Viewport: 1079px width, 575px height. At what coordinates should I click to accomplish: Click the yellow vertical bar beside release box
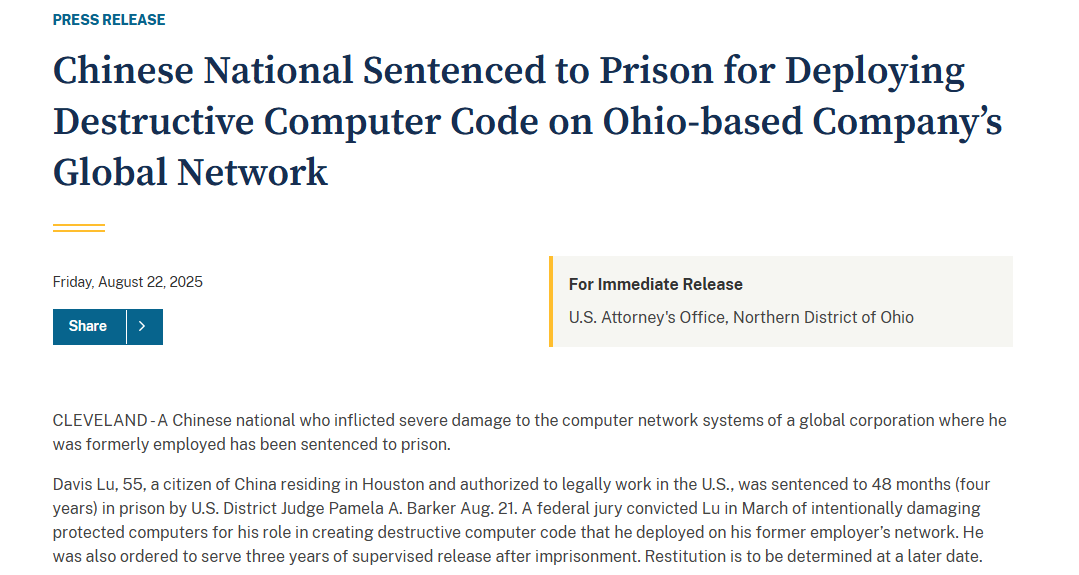click(x=550, y=301)
